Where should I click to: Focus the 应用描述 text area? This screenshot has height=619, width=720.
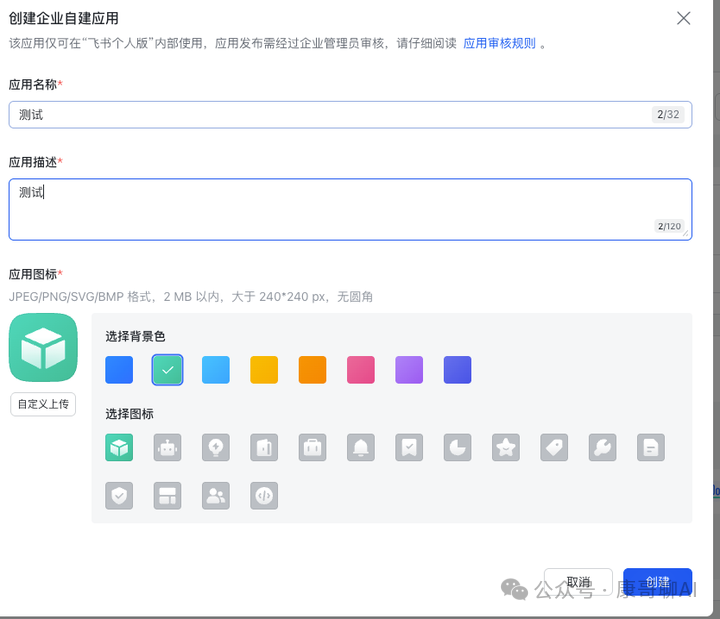tap(350, 209)
